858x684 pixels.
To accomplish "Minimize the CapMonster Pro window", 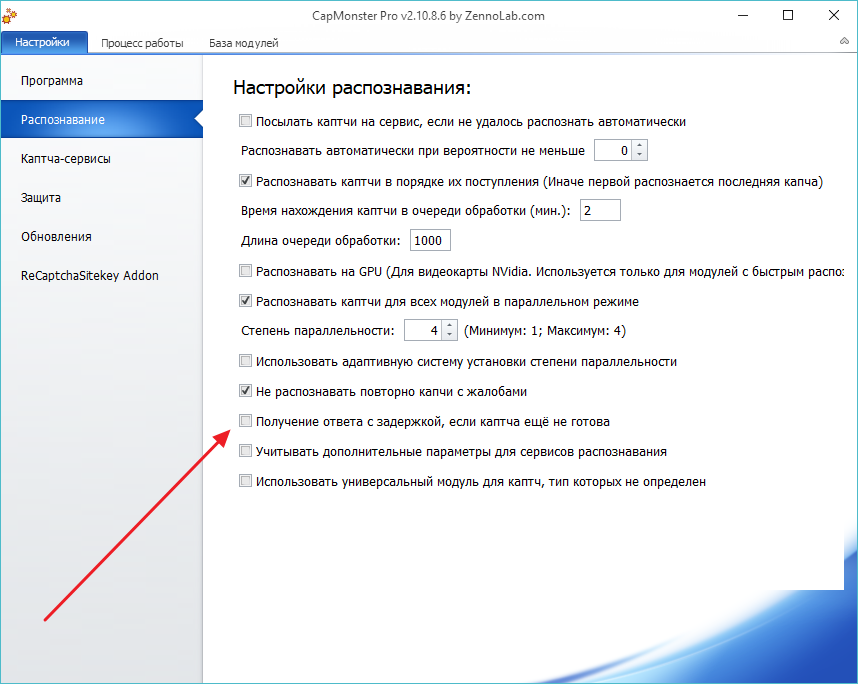I will (x=743, y=15).
